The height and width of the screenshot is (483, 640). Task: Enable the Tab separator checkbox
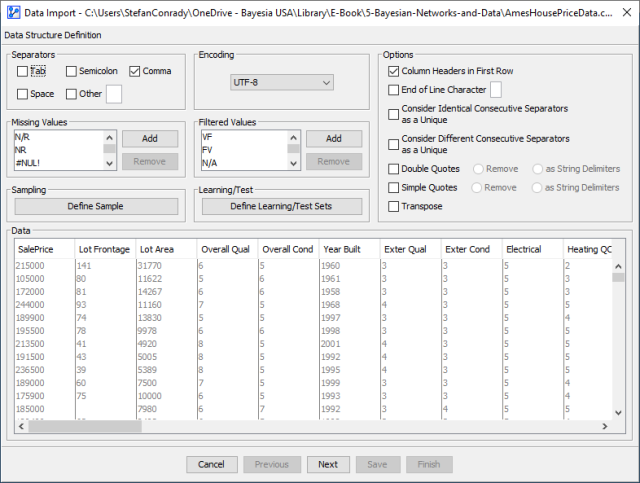[x=22, y=71]
